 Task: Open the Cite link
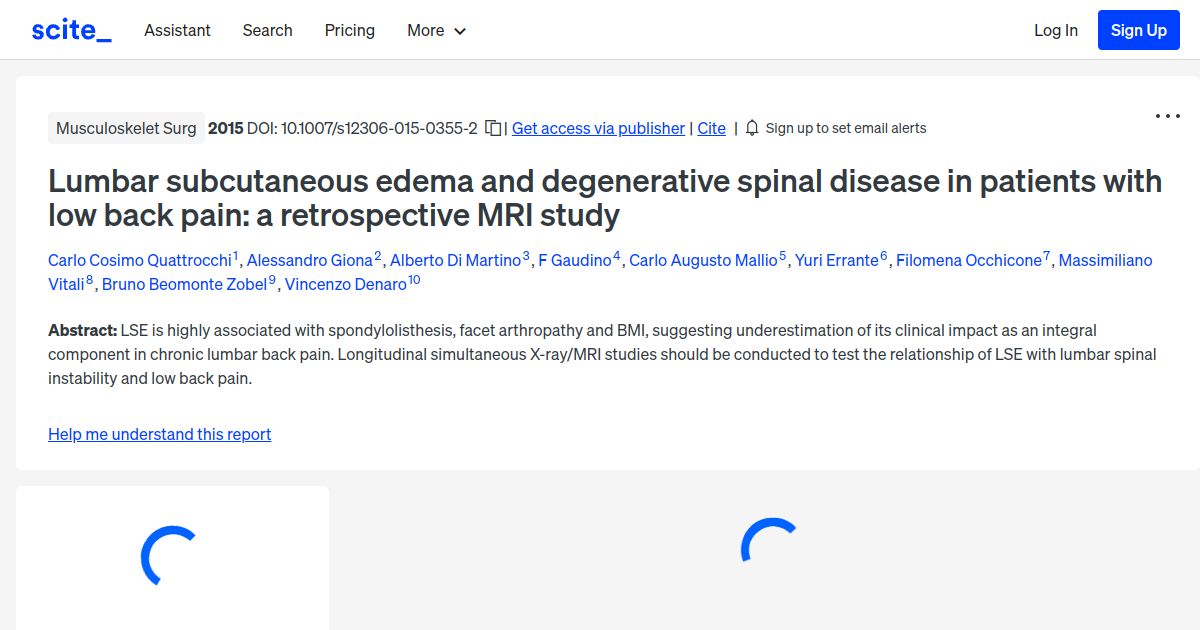point(711,128)
